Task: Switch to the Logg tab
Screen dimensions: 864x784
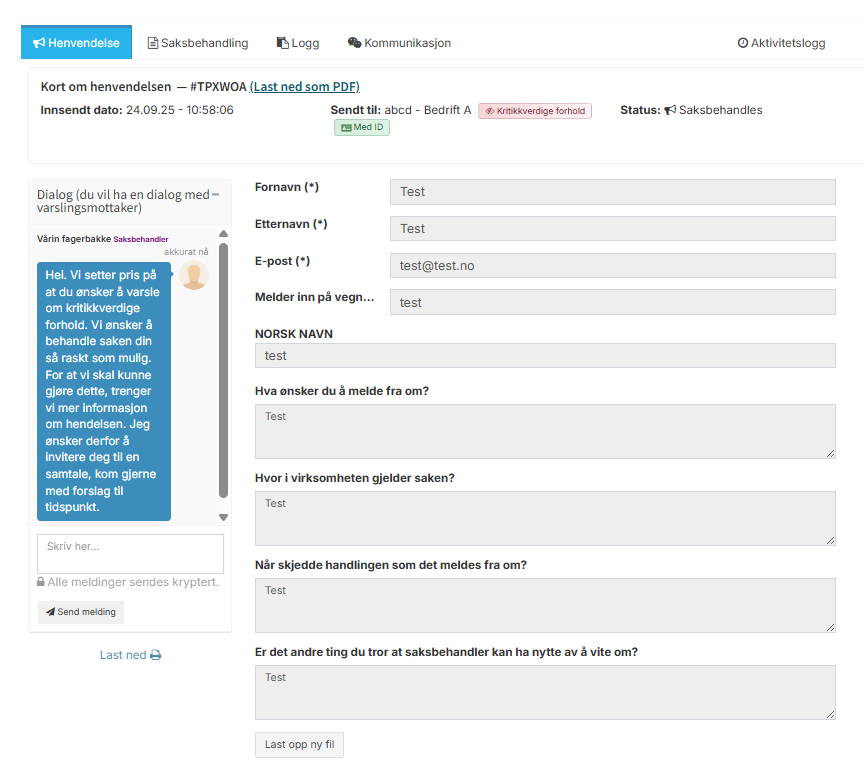Action: tap(298, 43)
